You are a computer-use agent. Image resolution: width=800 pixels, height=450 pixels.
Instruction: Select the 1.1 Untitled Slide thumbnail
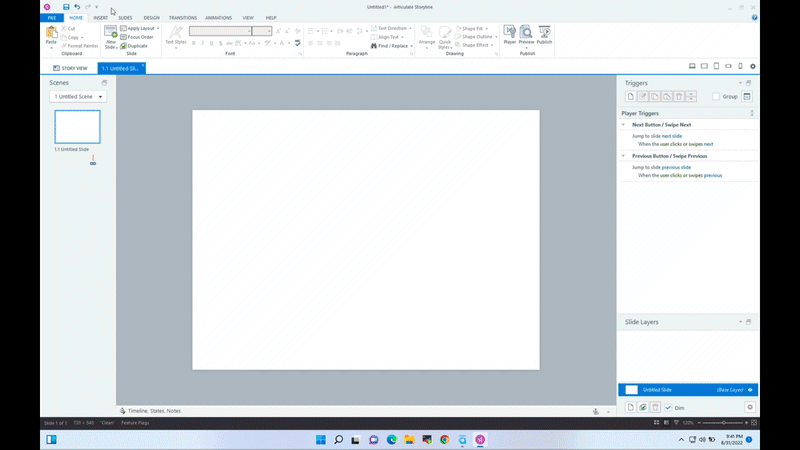(x=77, y=127)
